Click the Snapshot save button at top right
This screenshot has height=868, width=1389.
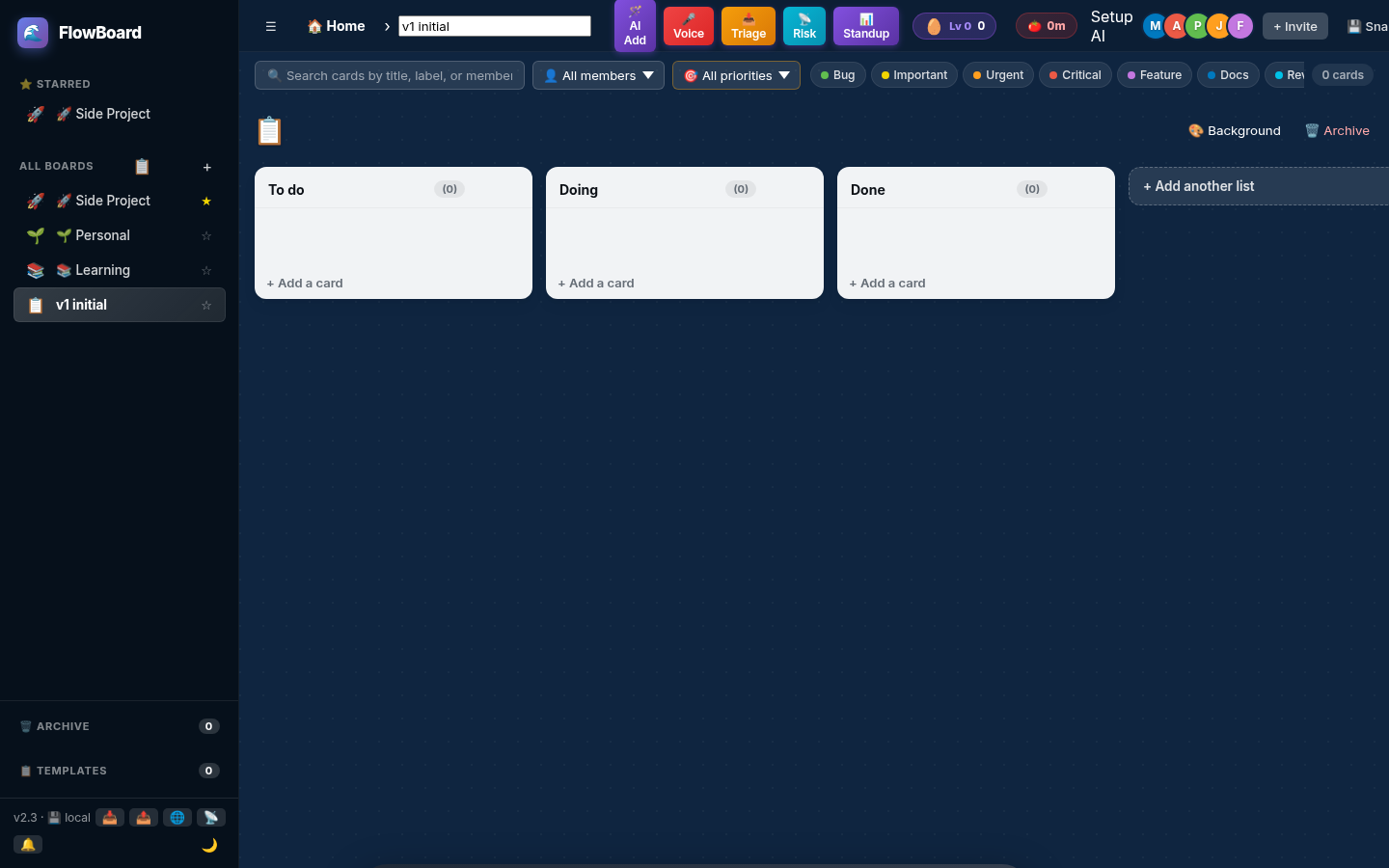point(1366,26)
